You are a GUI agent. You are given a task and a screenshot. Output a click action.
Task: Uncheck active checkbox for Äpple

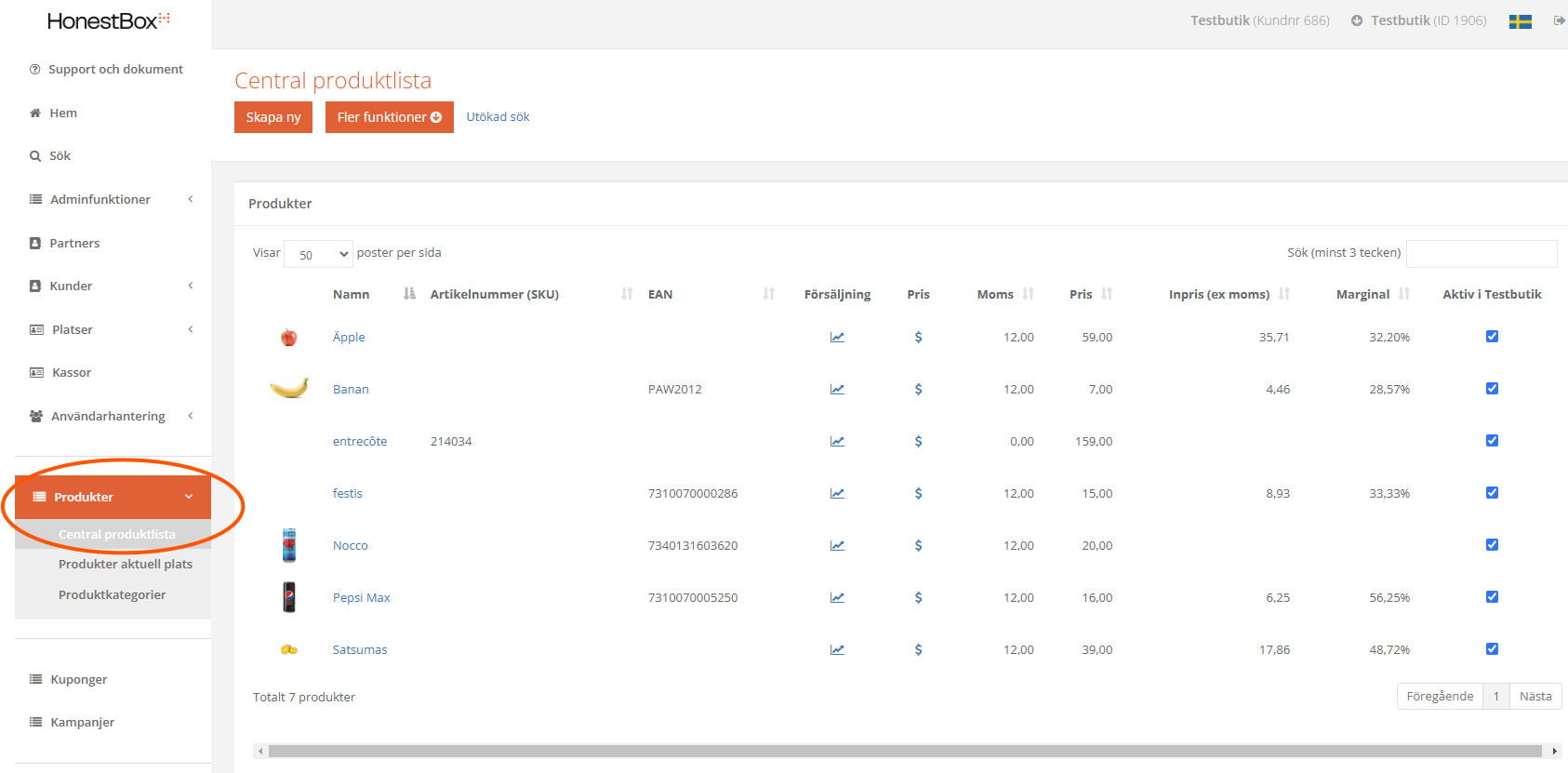(x=1492, y=337)
